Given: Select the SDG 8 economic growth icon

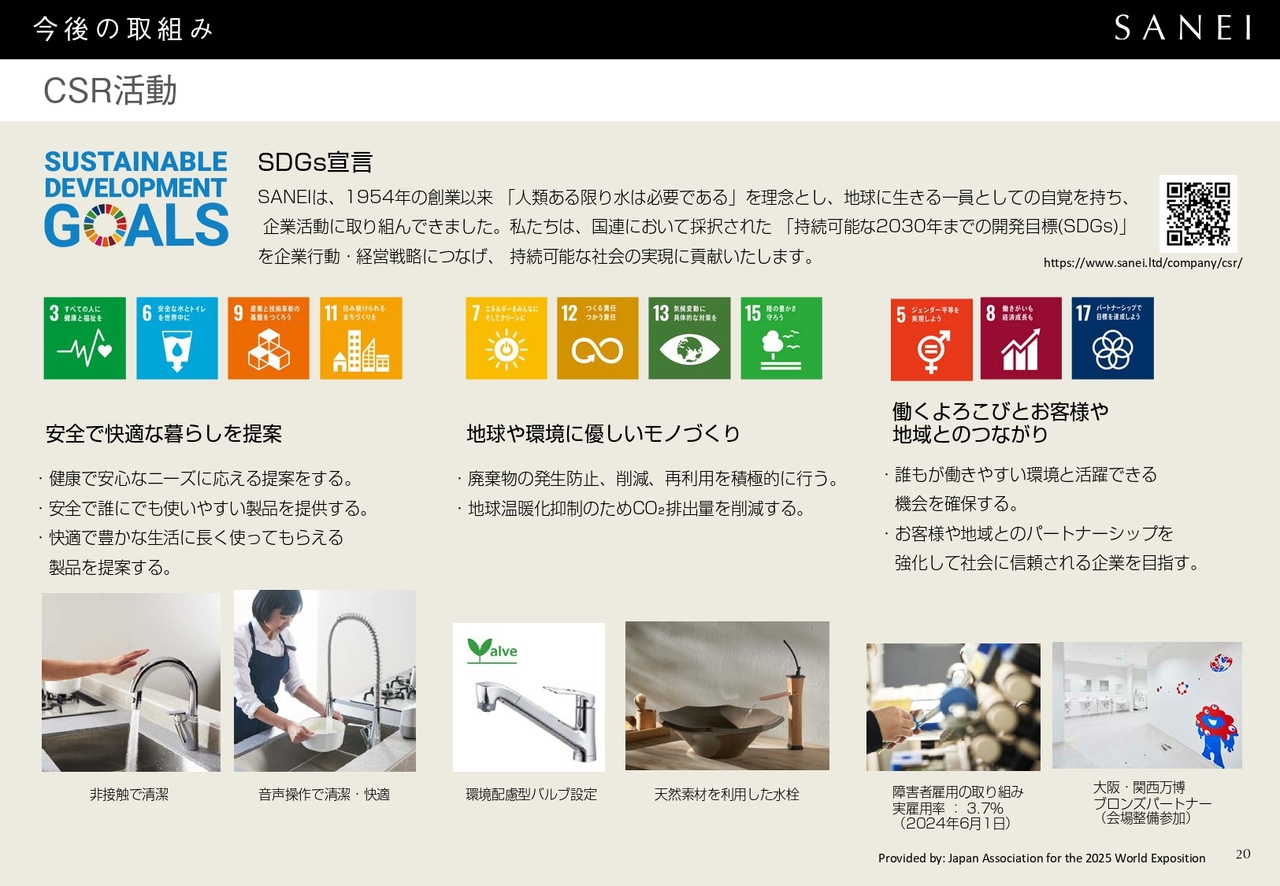Looking at the screenshot, I should 1021,338.
